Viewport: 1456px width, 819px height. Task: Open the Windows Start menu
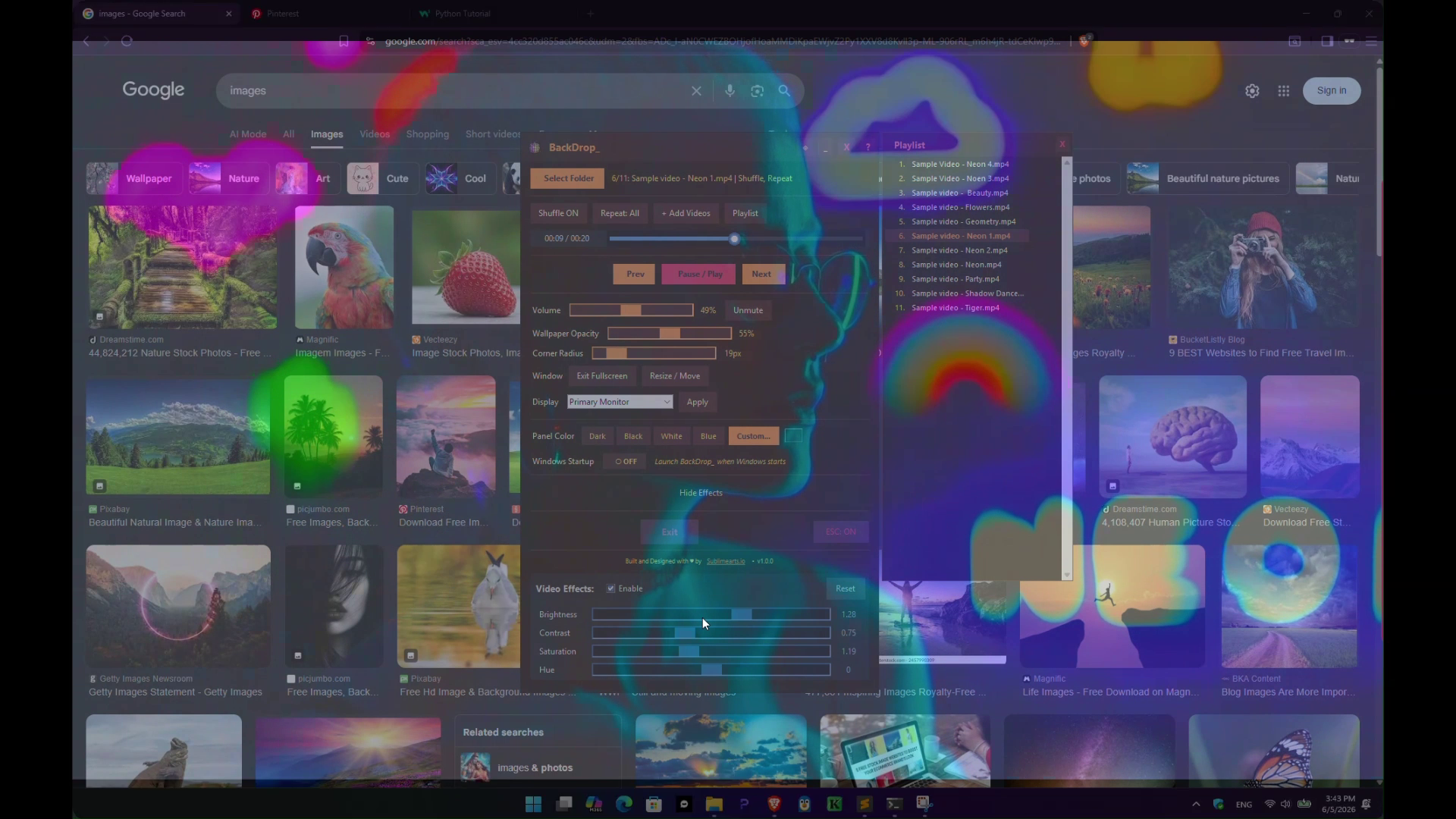coord(533,804)
